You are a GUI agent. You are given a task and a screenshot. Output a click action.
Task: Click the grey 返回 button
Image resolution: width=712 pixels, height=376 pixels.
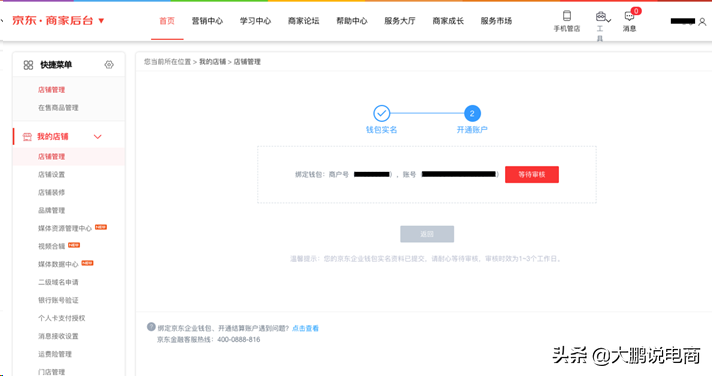tap(427, 234)
